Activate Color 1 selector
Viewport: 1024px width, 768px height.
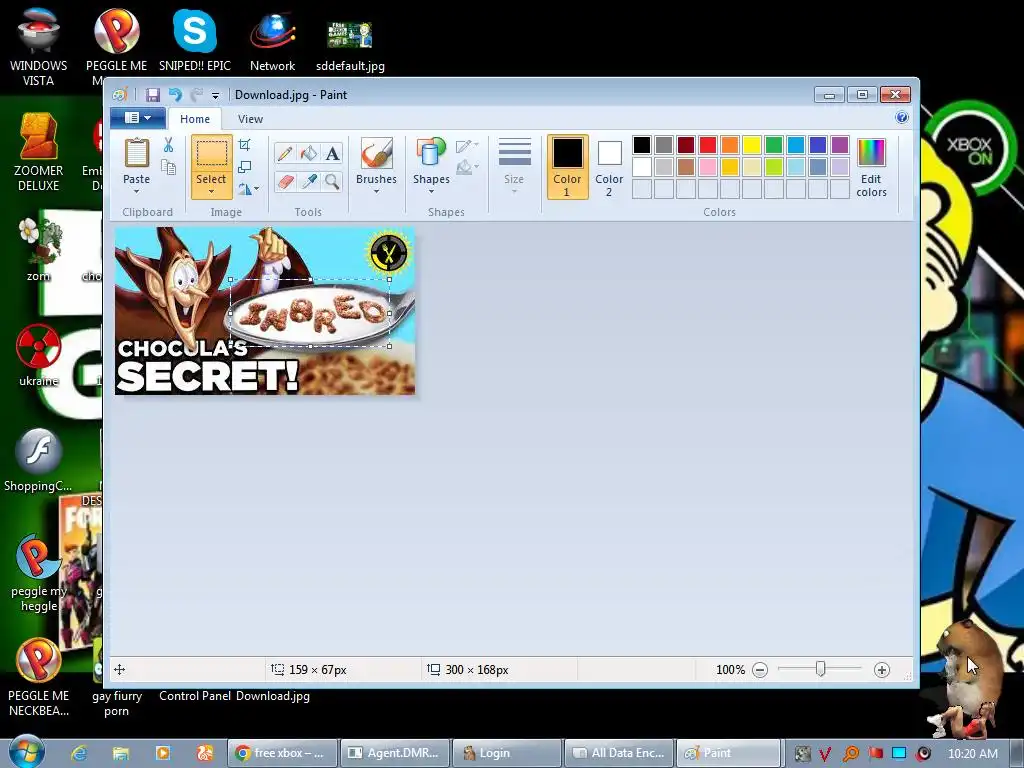[567, 167]
